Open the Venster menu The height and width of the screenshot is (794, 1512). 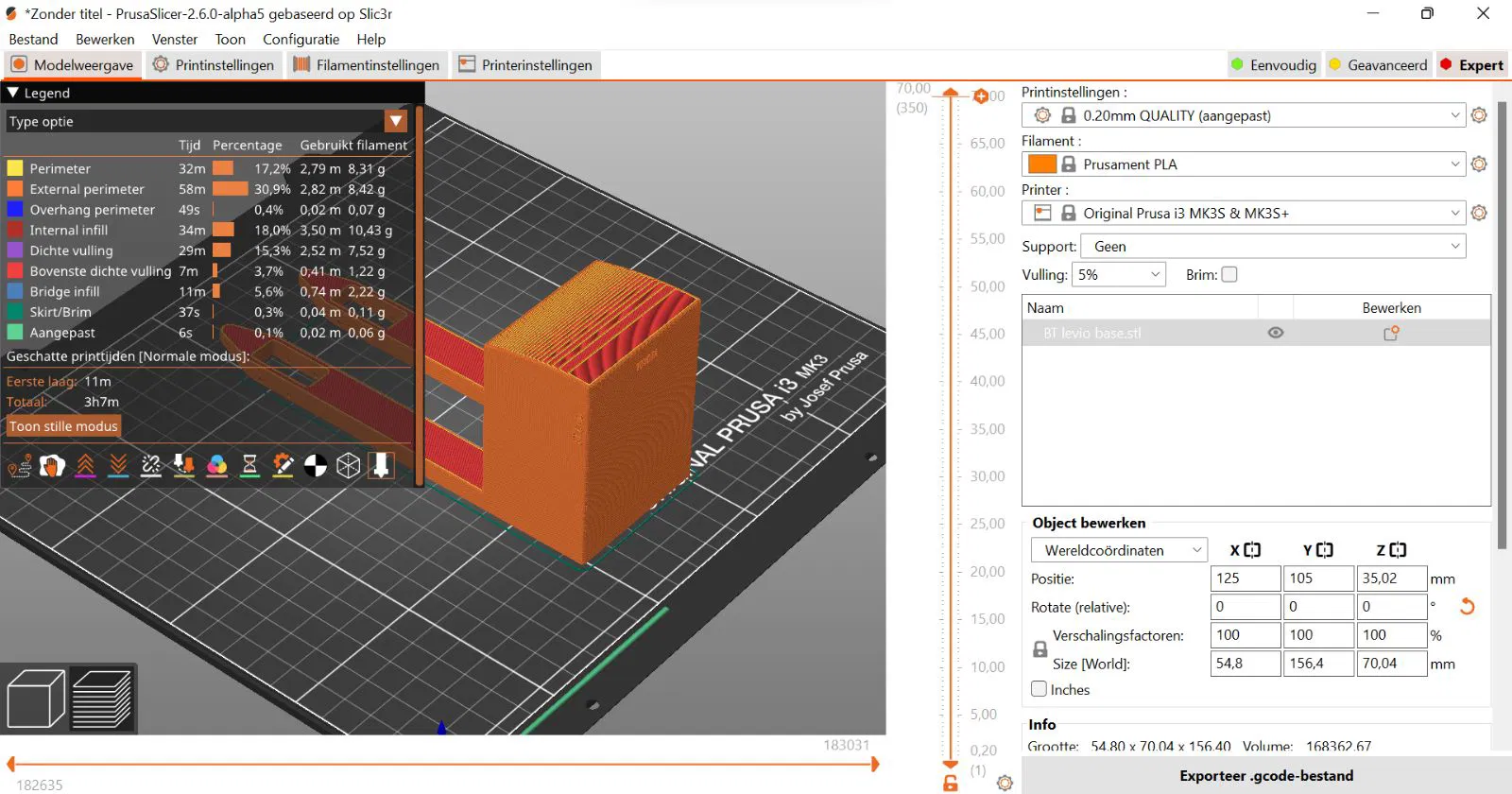(x=175, y=40)
